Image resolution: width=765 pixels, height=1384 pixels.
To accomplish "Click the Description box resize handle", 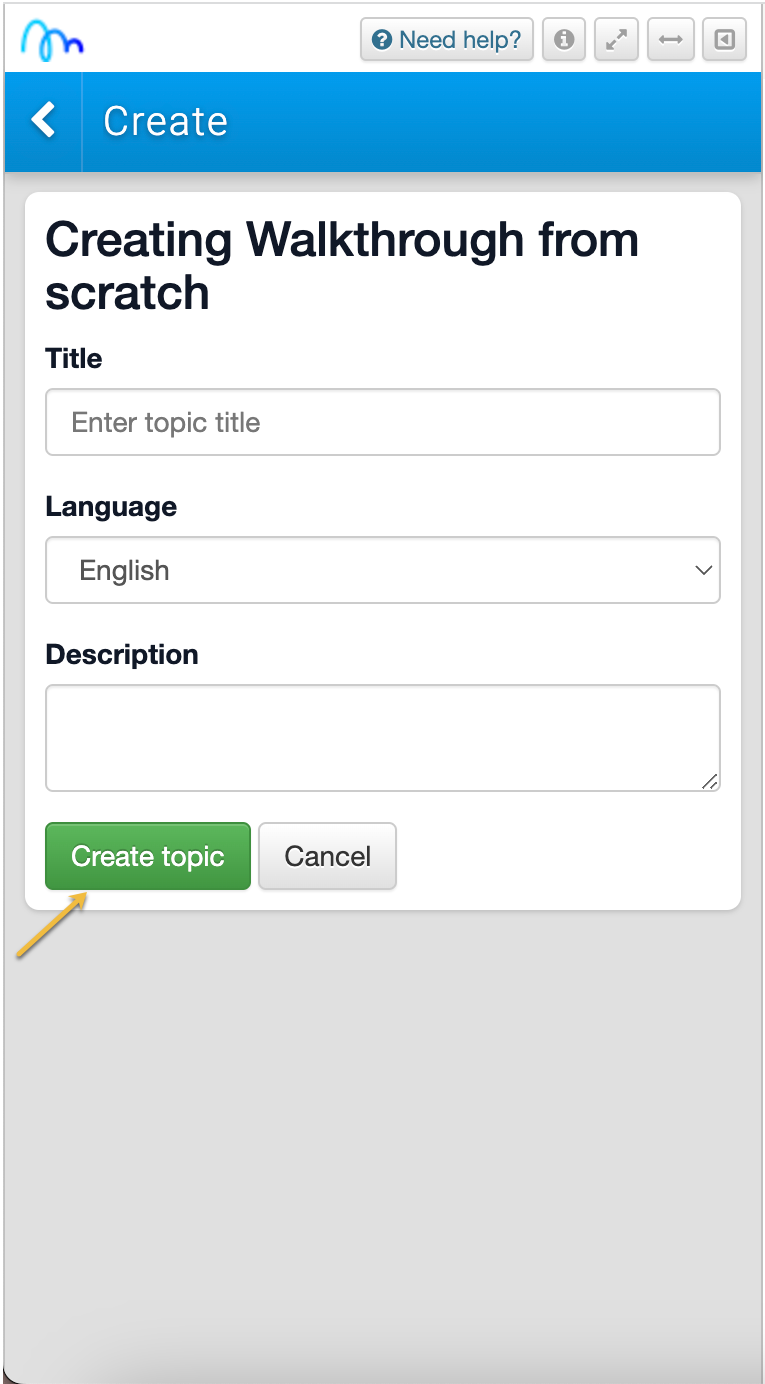I will coord(710,782).
